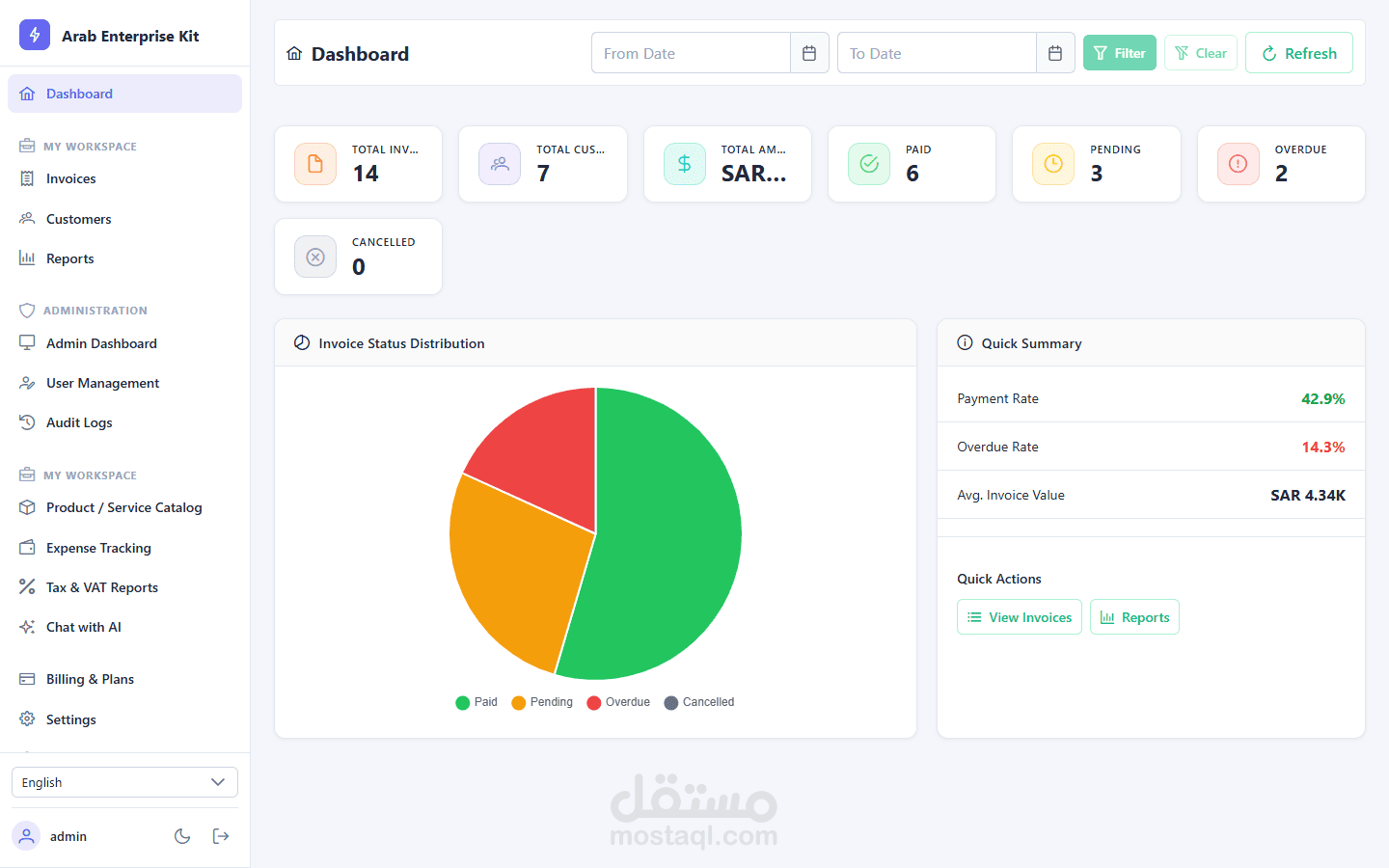Click the Pending clock icon
This screenshot has height=868, width=1389.
pos(1053,164)
